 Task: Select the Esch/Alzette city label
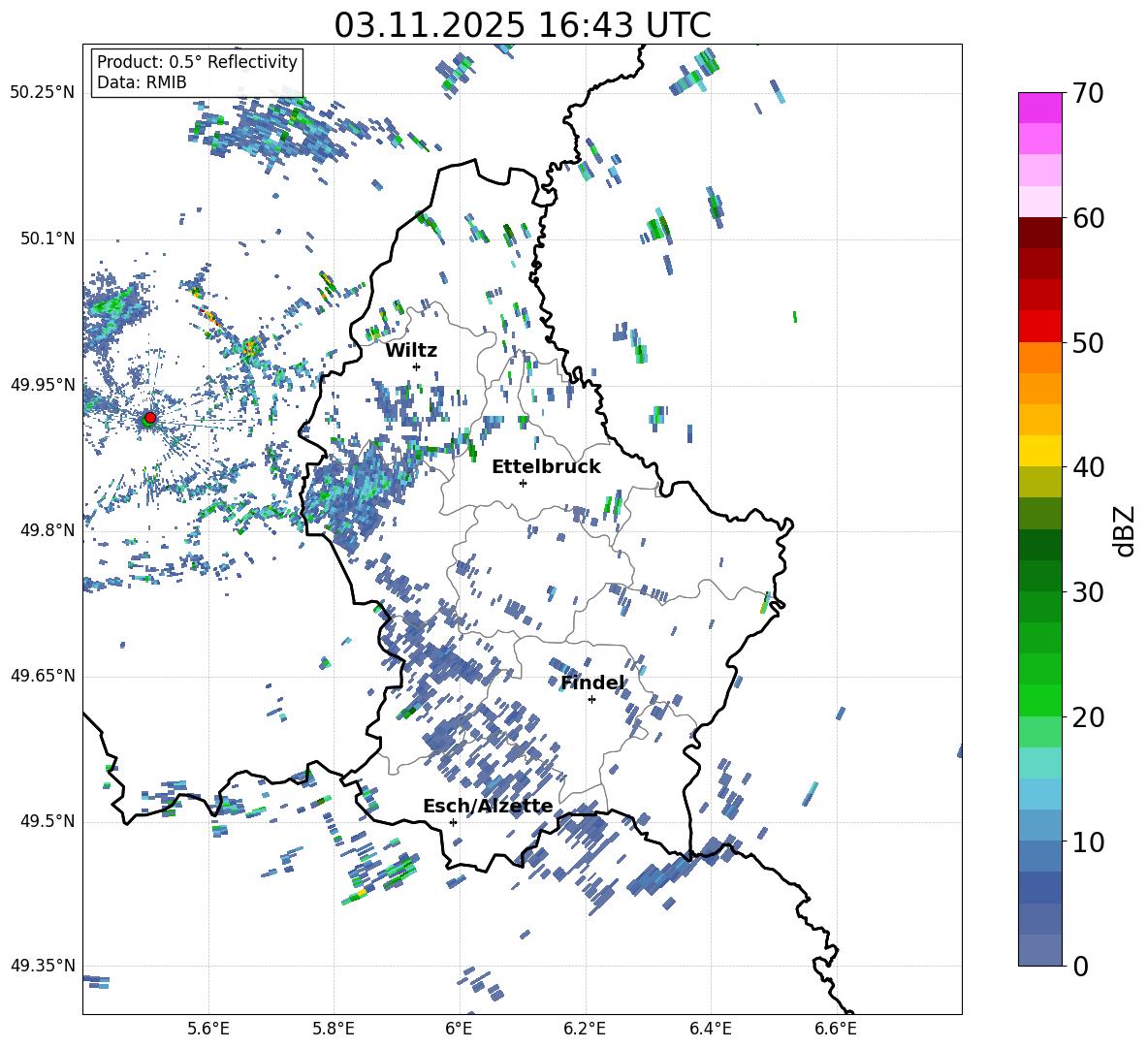coord(487,806)
